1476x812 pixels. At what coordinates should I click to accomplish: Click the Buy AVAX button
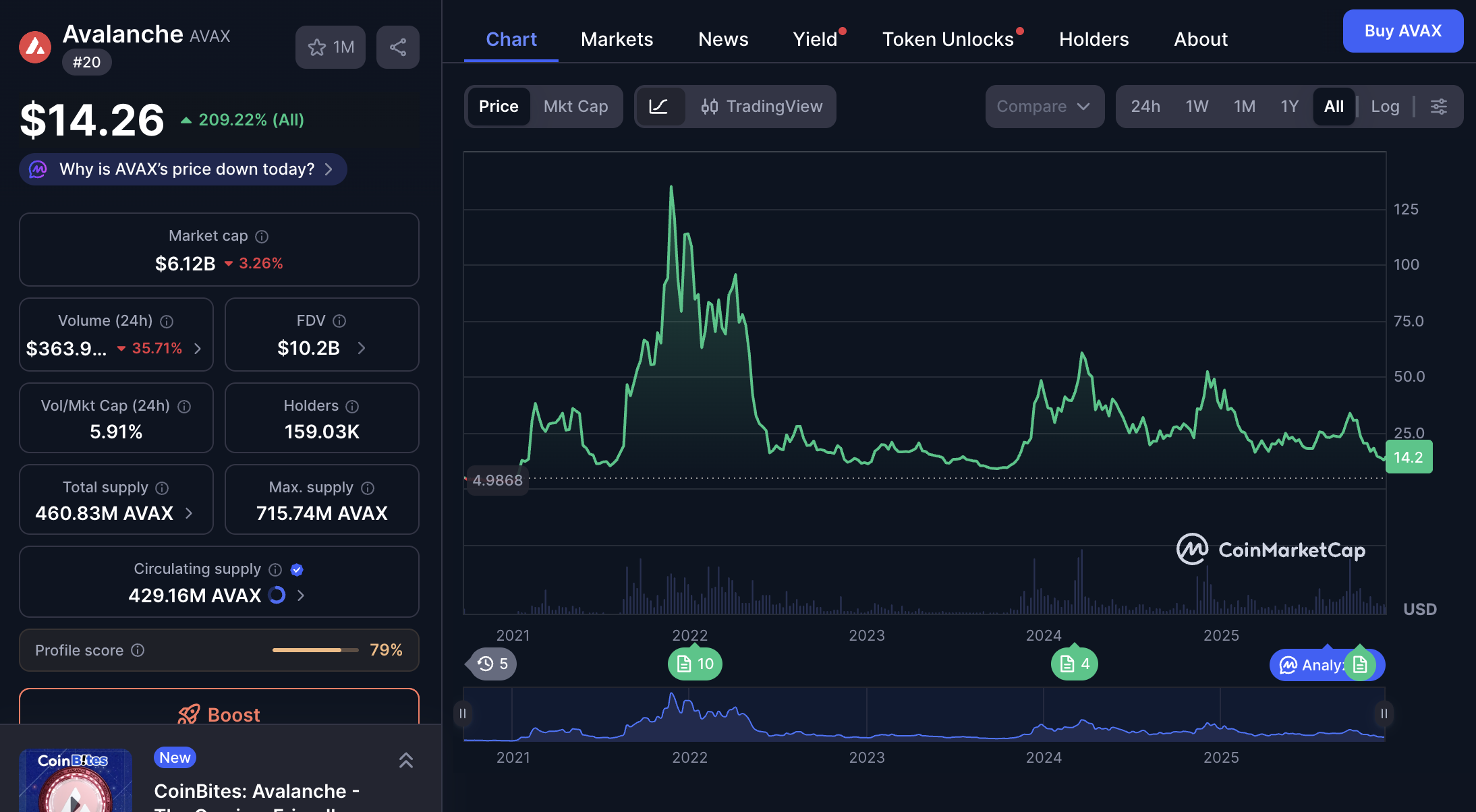(x=1402, y=31)
